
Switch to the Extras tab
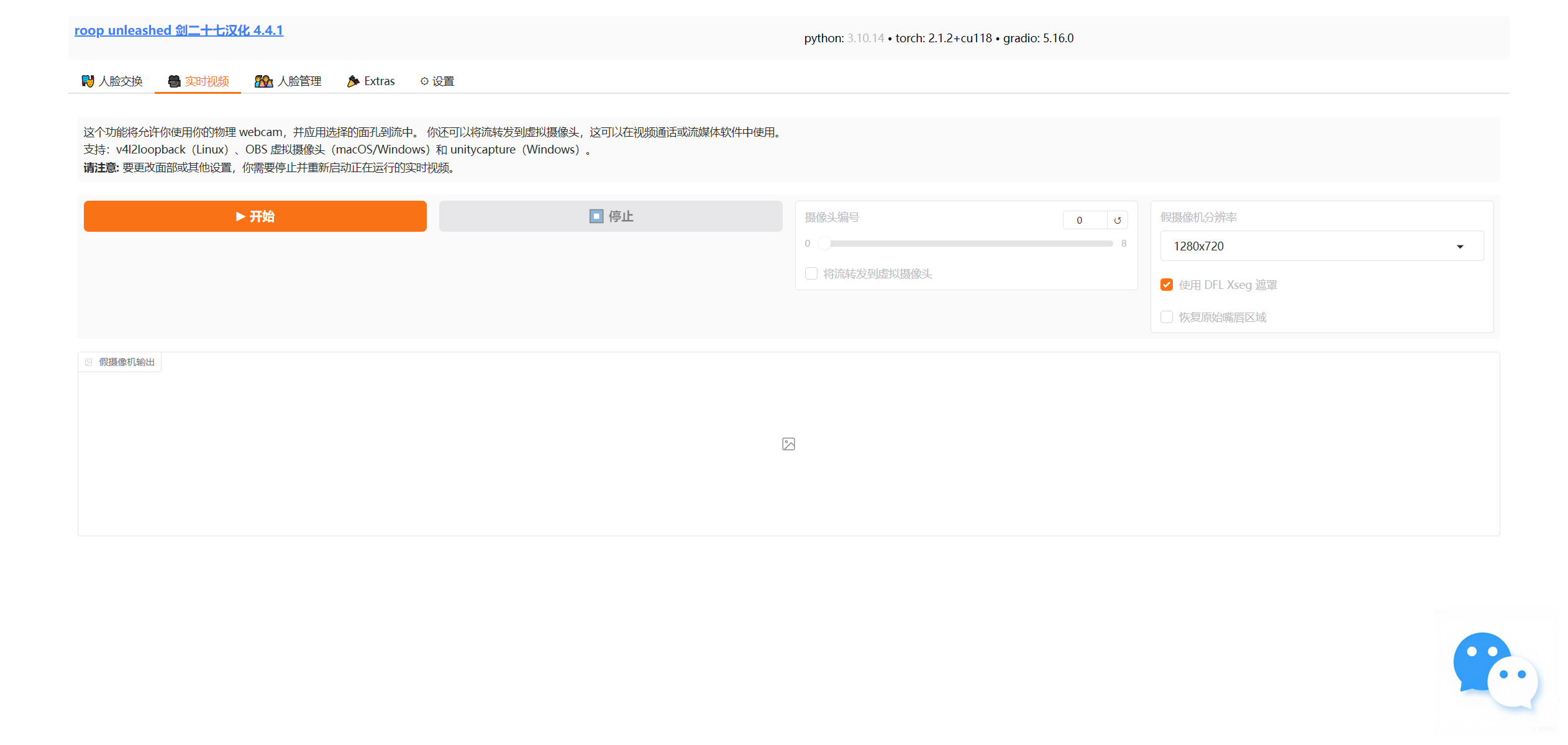370,81
